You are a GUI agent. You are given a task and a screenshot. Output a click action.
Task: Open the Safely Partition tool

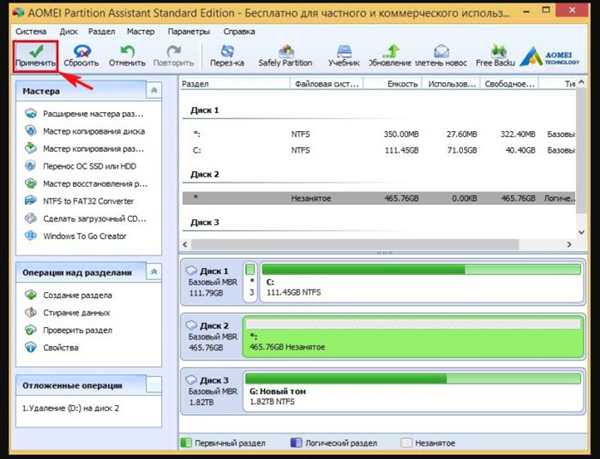tap(285, 56)
